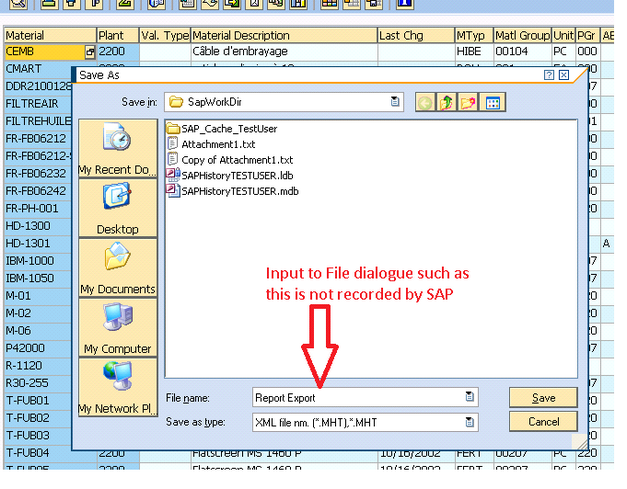Open the View menu icon
The width and height of the screenshot is (627, 489).
tap(492, 102)
